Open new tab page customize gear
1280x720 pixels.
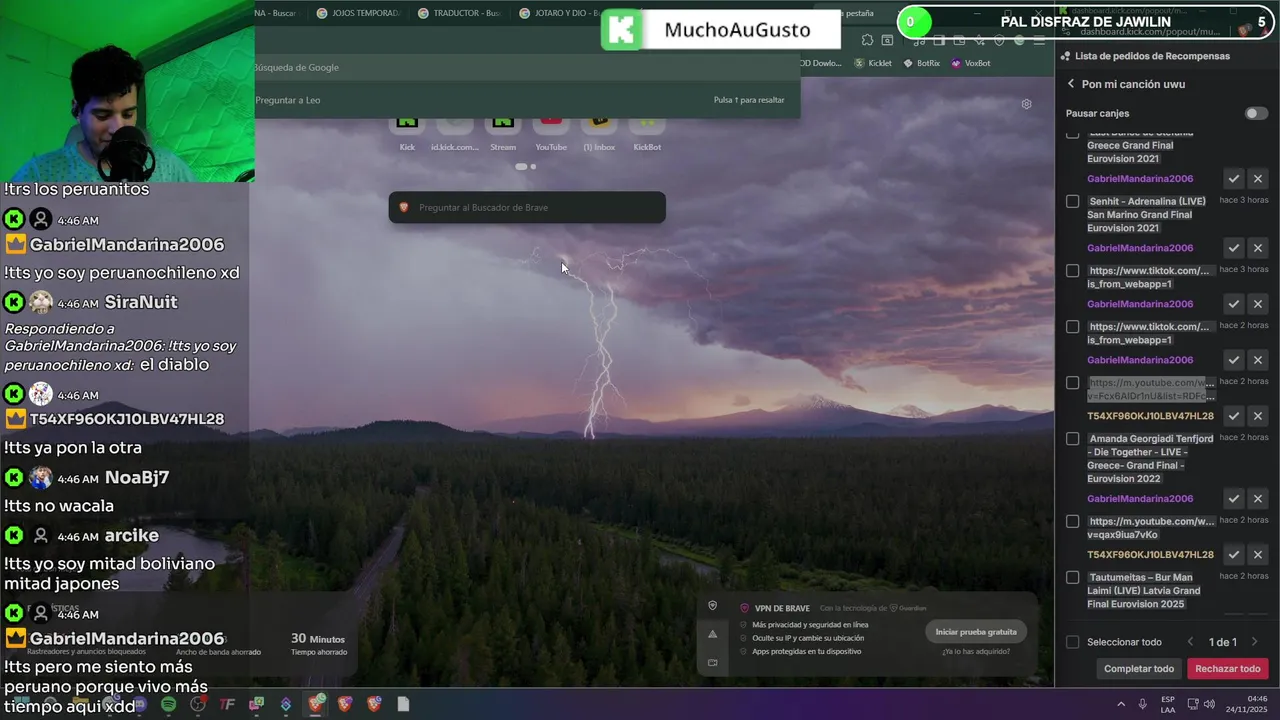click(x=1026, y=104)
